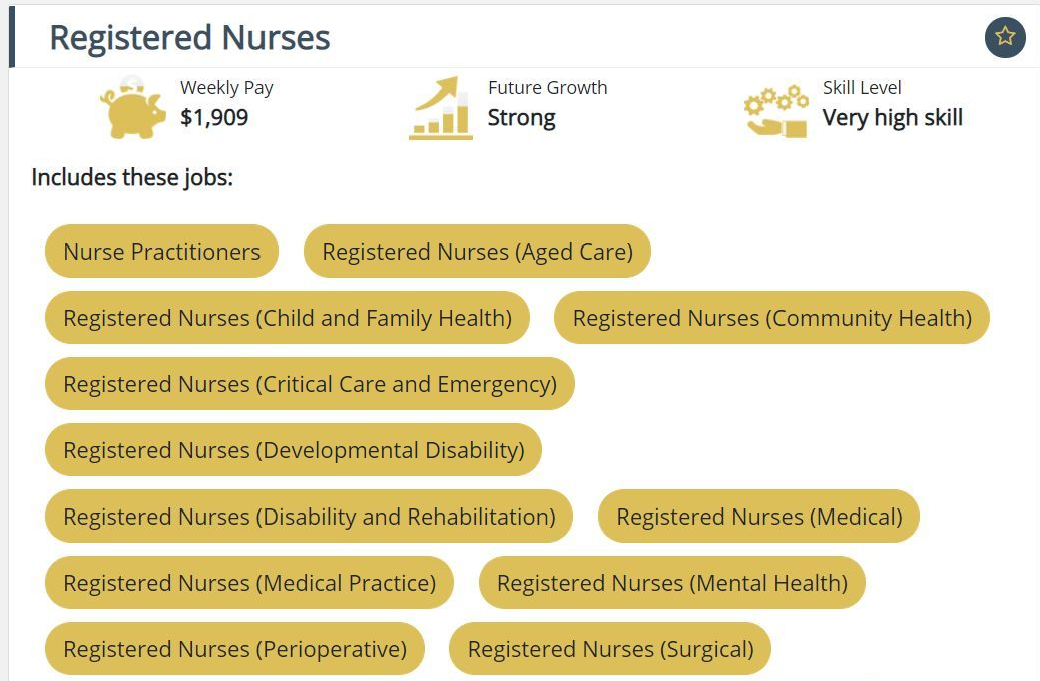This screenshot has width=1040, height=681.
Task: Open Registered Nurses (Developmental Disability)
Action: [294, 450]
